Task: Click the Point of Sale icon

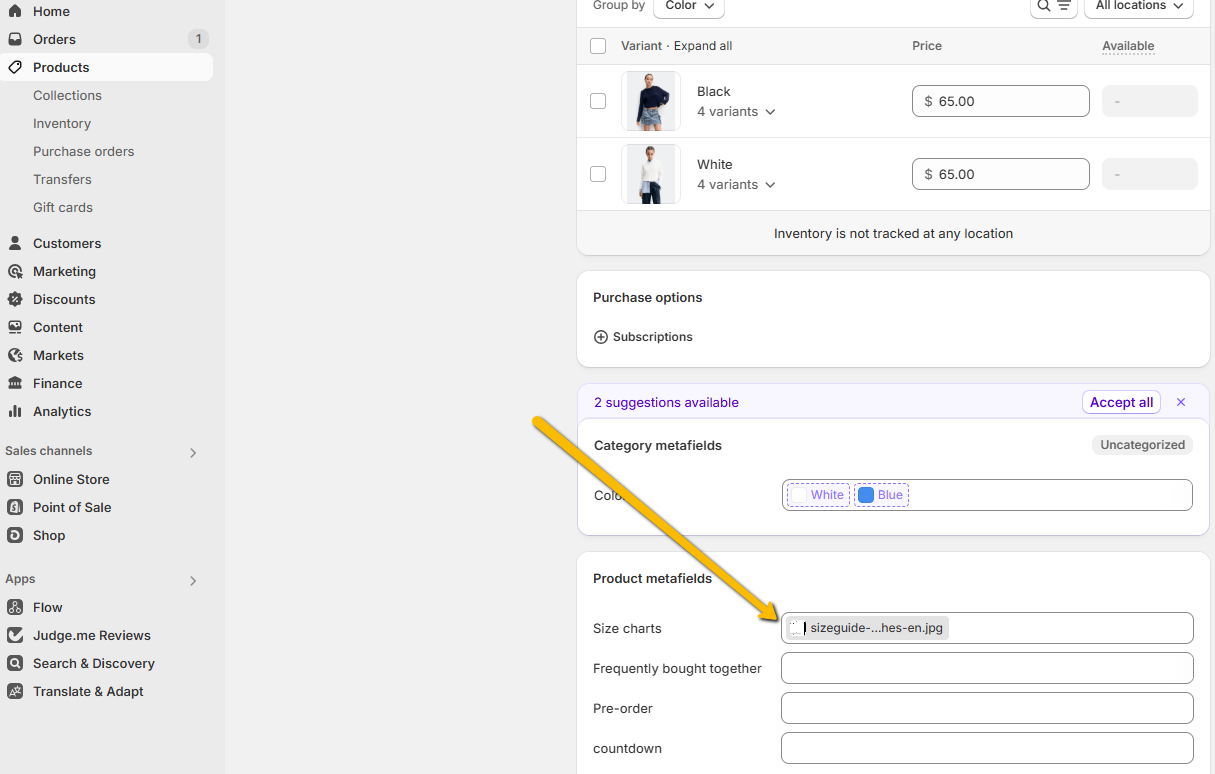Action: click(15, 507)
